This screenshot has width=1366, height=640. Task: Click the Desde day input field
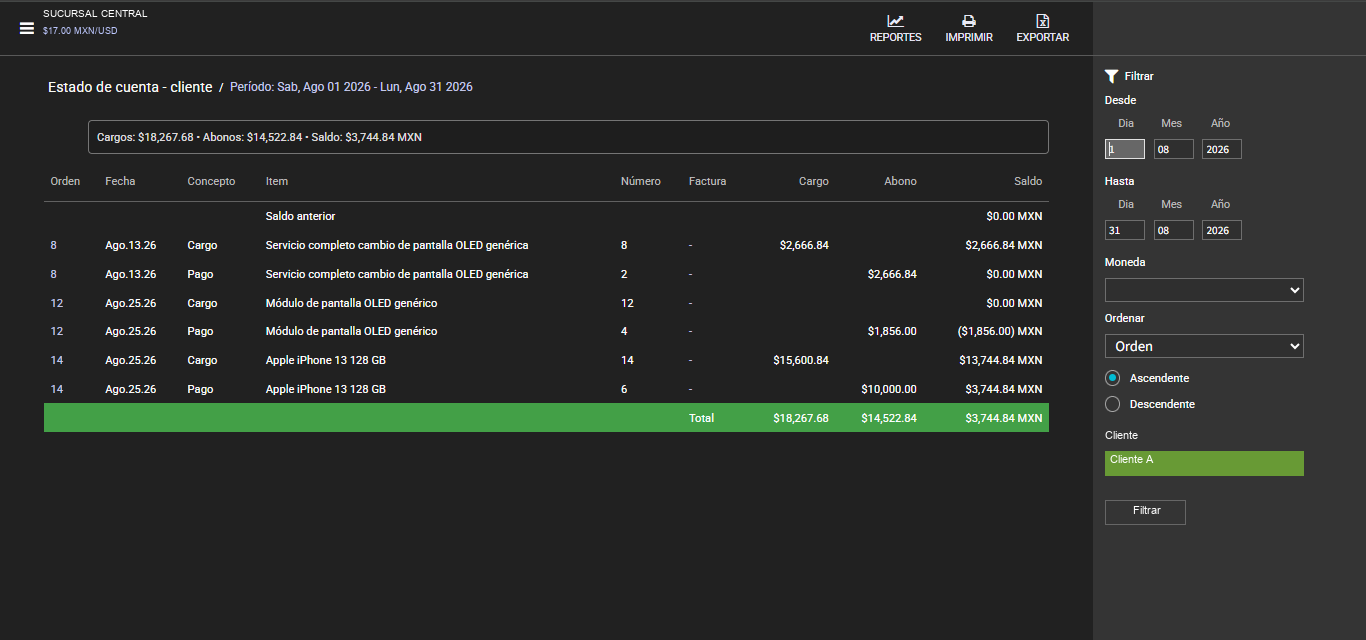click(1125, 149)
